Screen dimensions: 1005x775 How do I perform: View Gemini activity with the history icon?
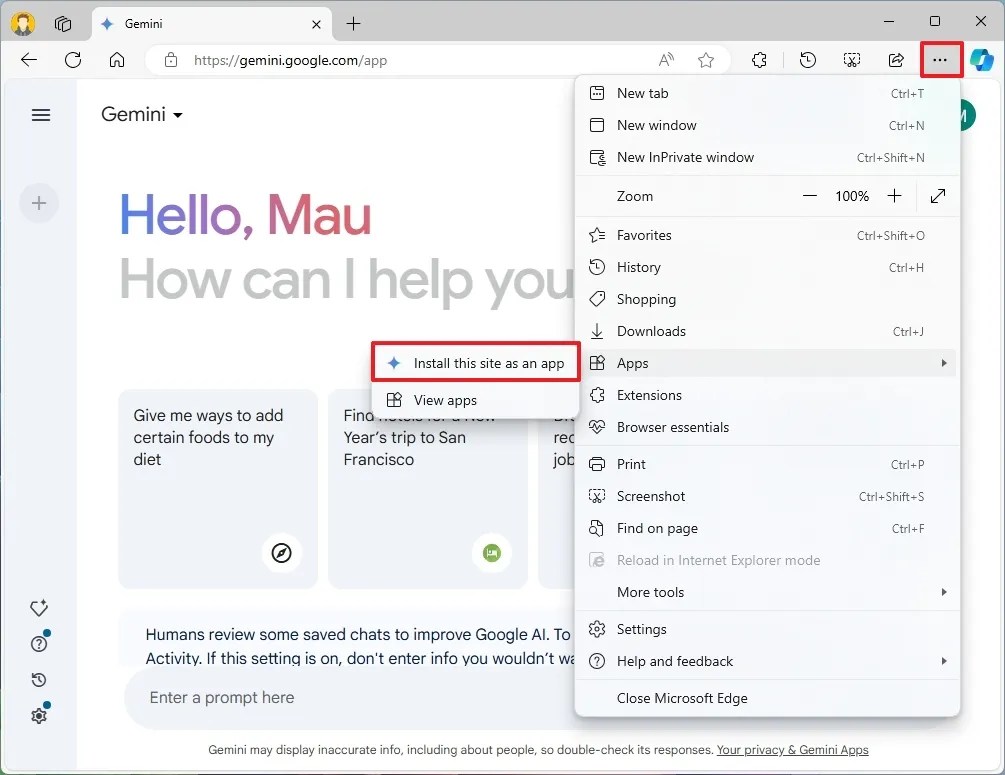tap(39, 680)
